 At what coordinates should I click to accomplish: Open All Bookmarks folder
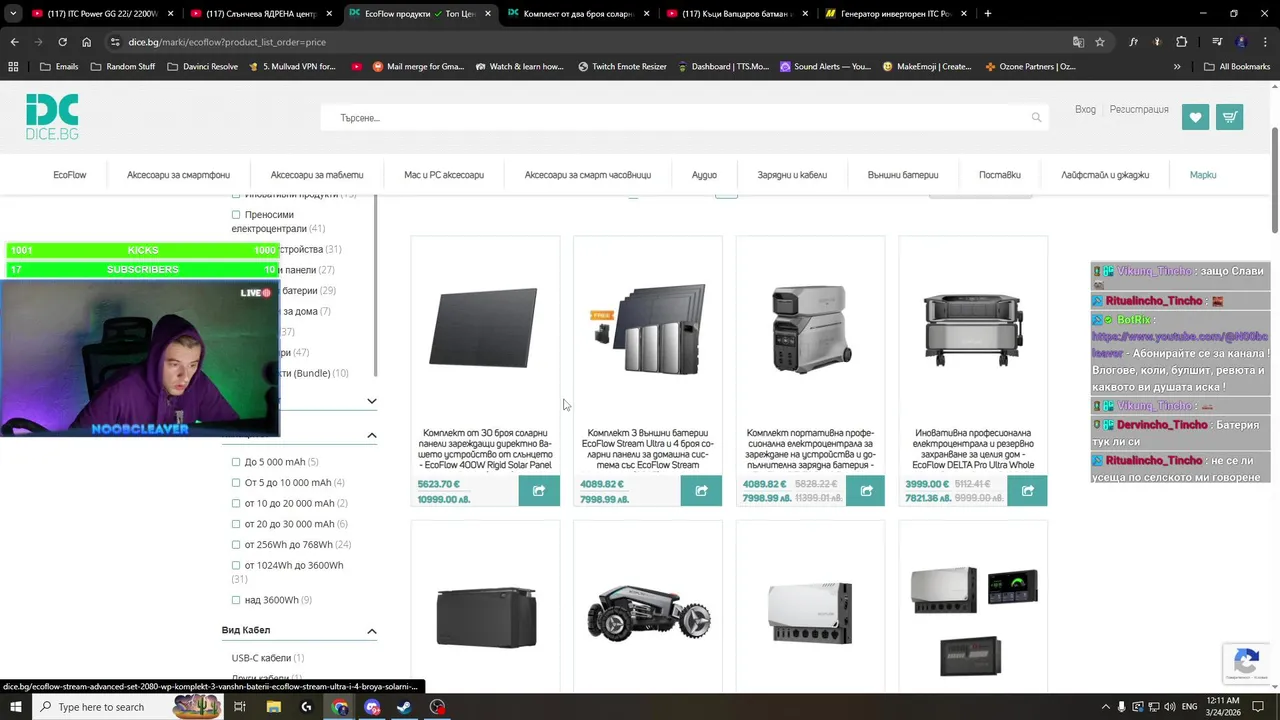pos(1237,66)
